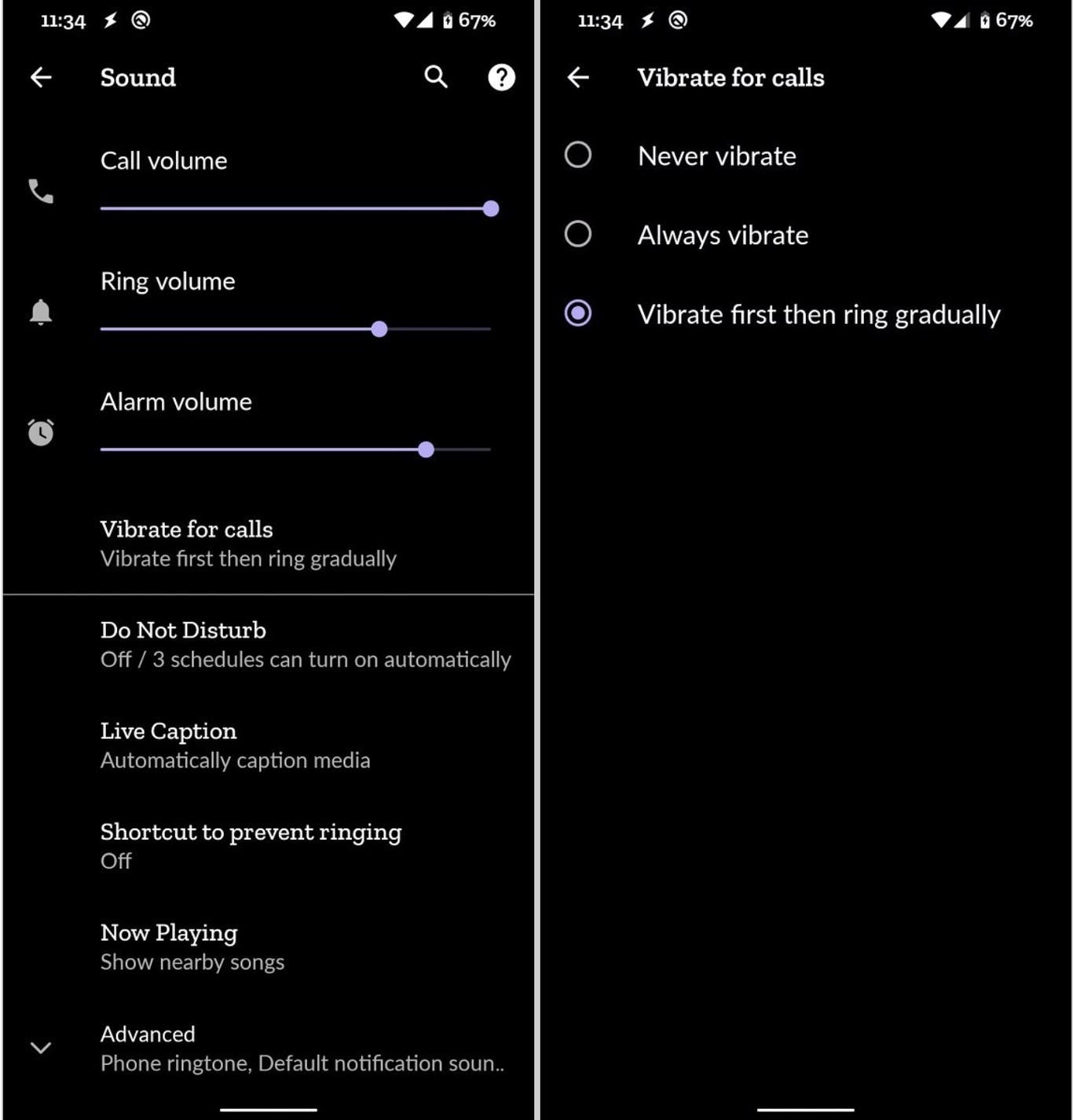Image resolution: width=1073 pixels, height=1120 pixels.
Task: Expand Advanced phone ringtone settings row
Action: pos(269,1049)
